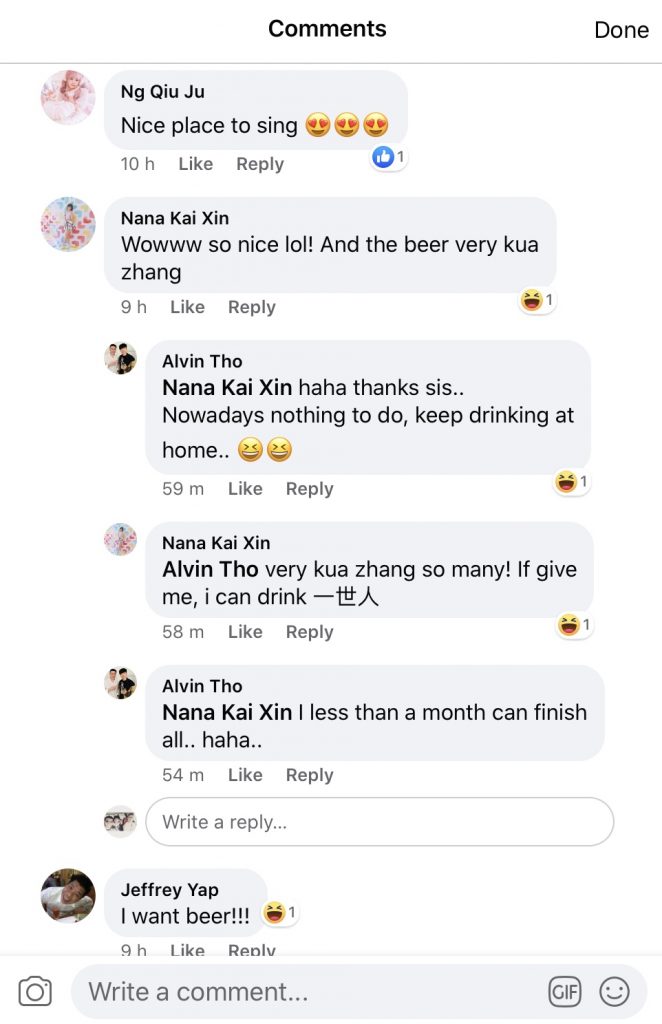View haha reaction on Nana Kai Xin's first comment
The width and height of the screenshot is (662, 1024).
tap(537, 300)
